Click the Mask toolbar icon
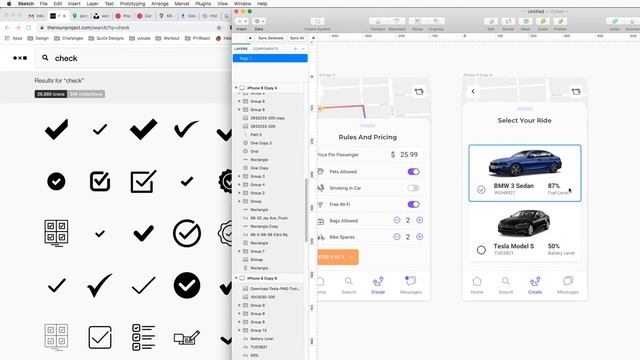Viewport: 640px width, 360px height. 525,21
